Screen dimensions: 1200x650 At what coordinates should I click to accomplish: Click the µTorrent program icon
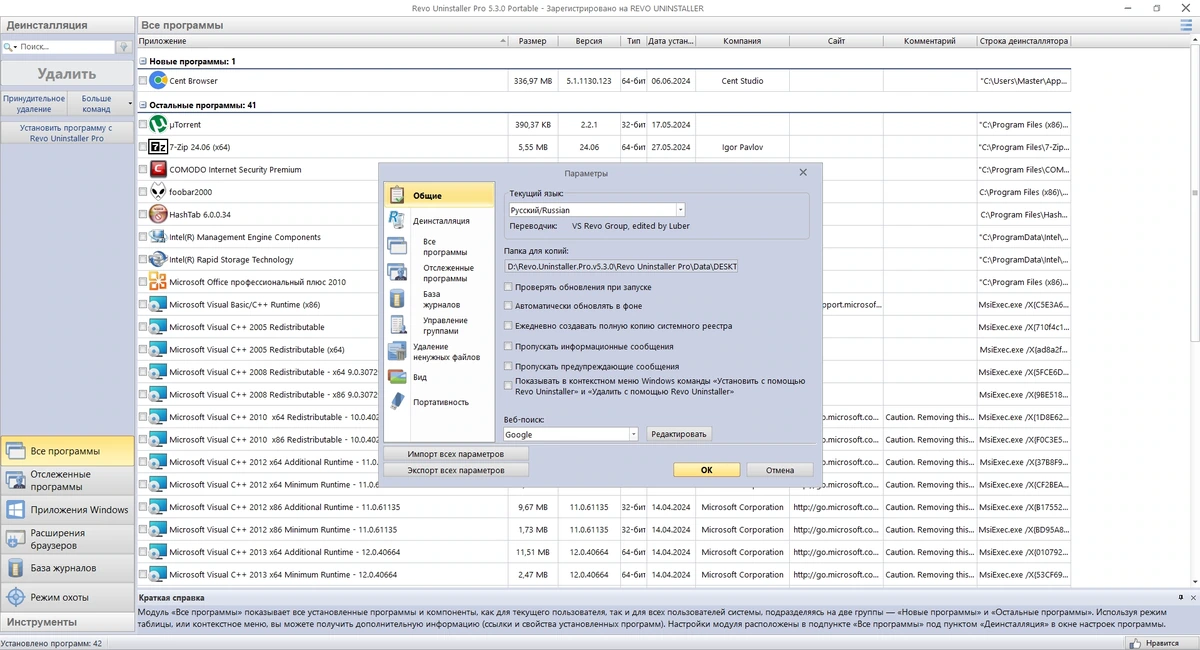[x=158, y=125]
